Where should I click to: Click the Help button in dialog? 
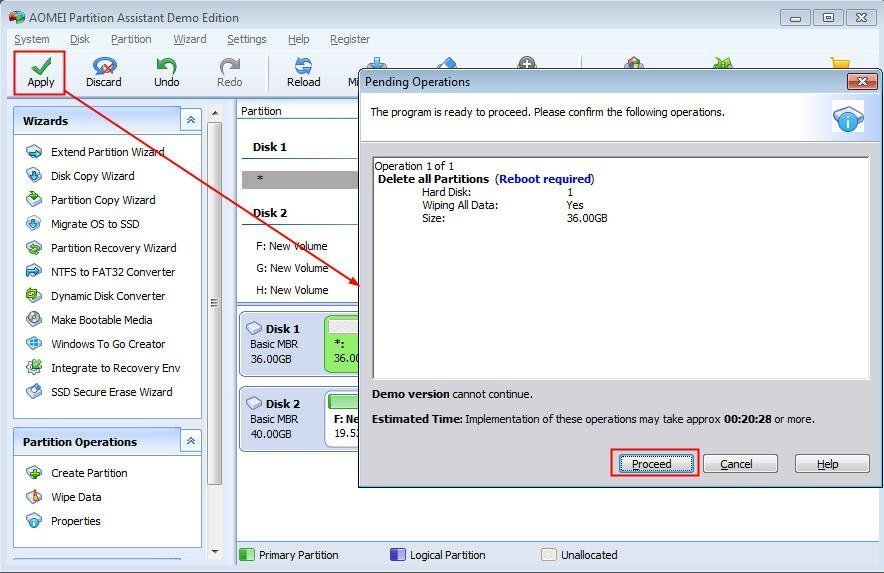832,464
